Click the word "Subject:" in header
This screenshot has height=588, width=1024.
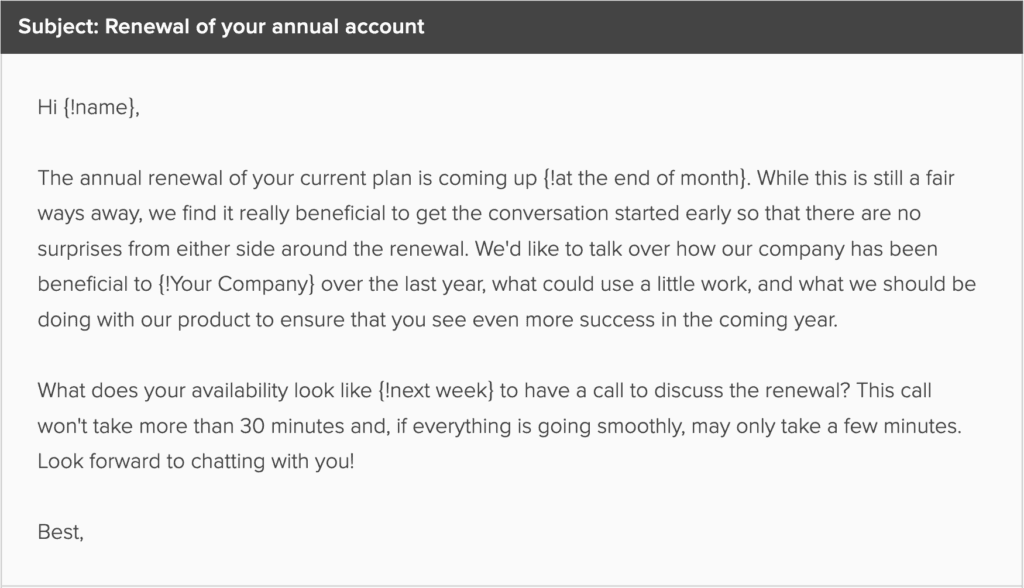click(x=60, y=26)
